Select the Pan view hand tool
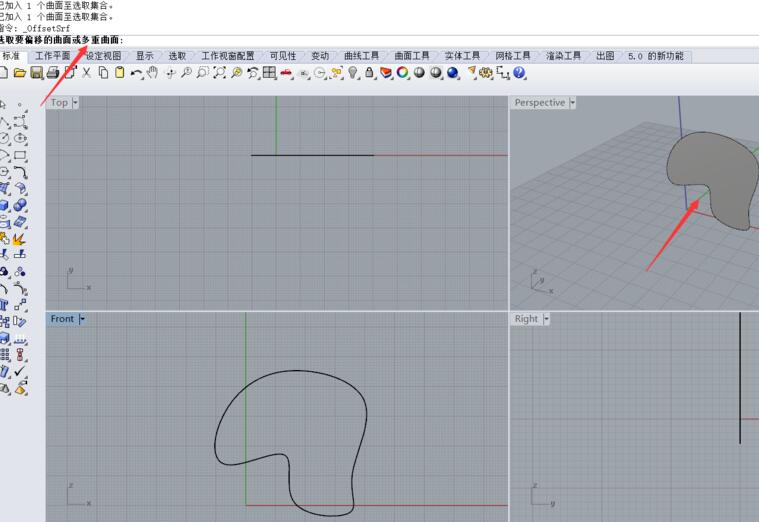759x522 pixels. coord(153,73)
